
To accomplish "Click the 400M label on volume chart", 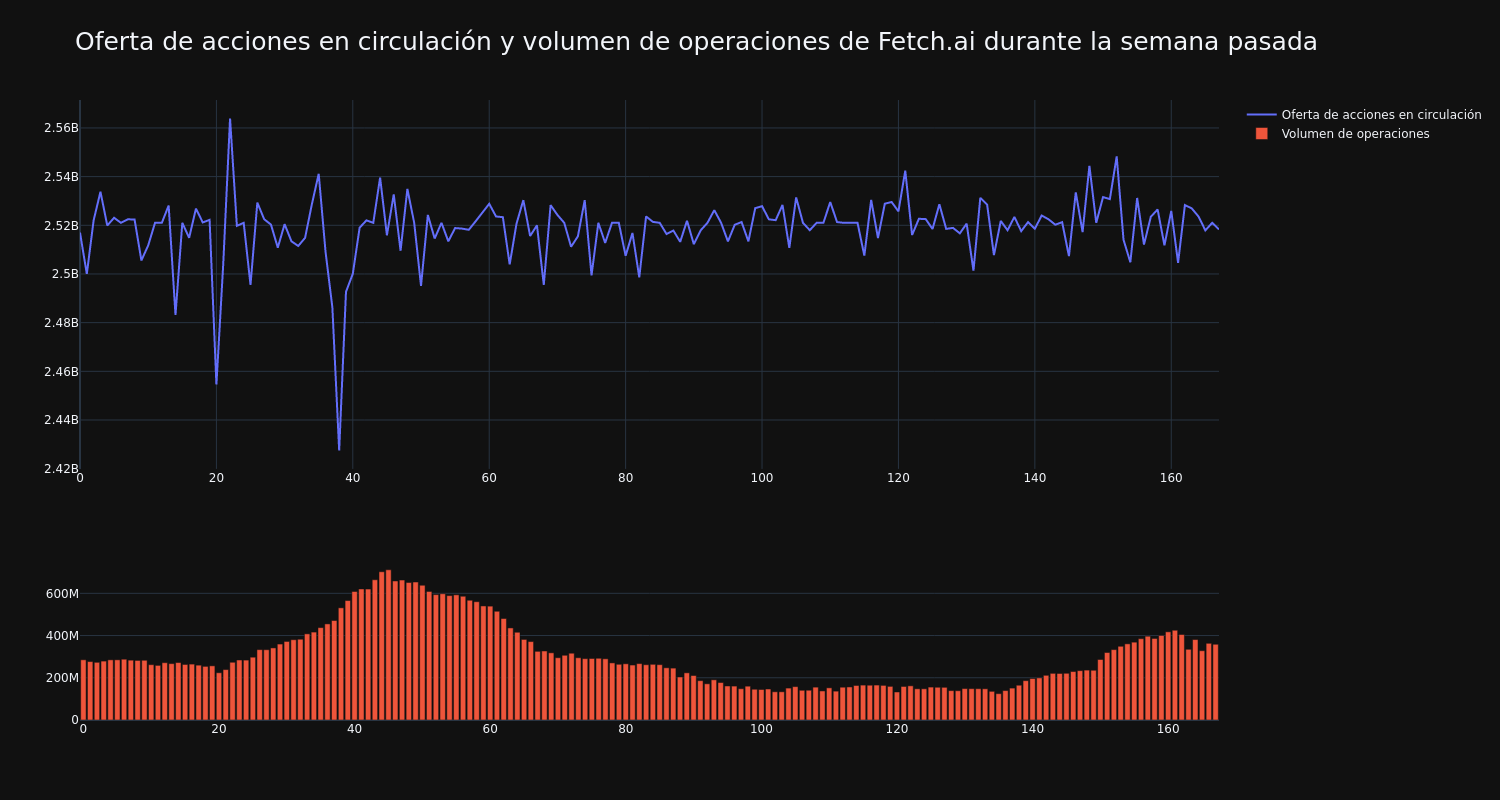I will point(62,635).
